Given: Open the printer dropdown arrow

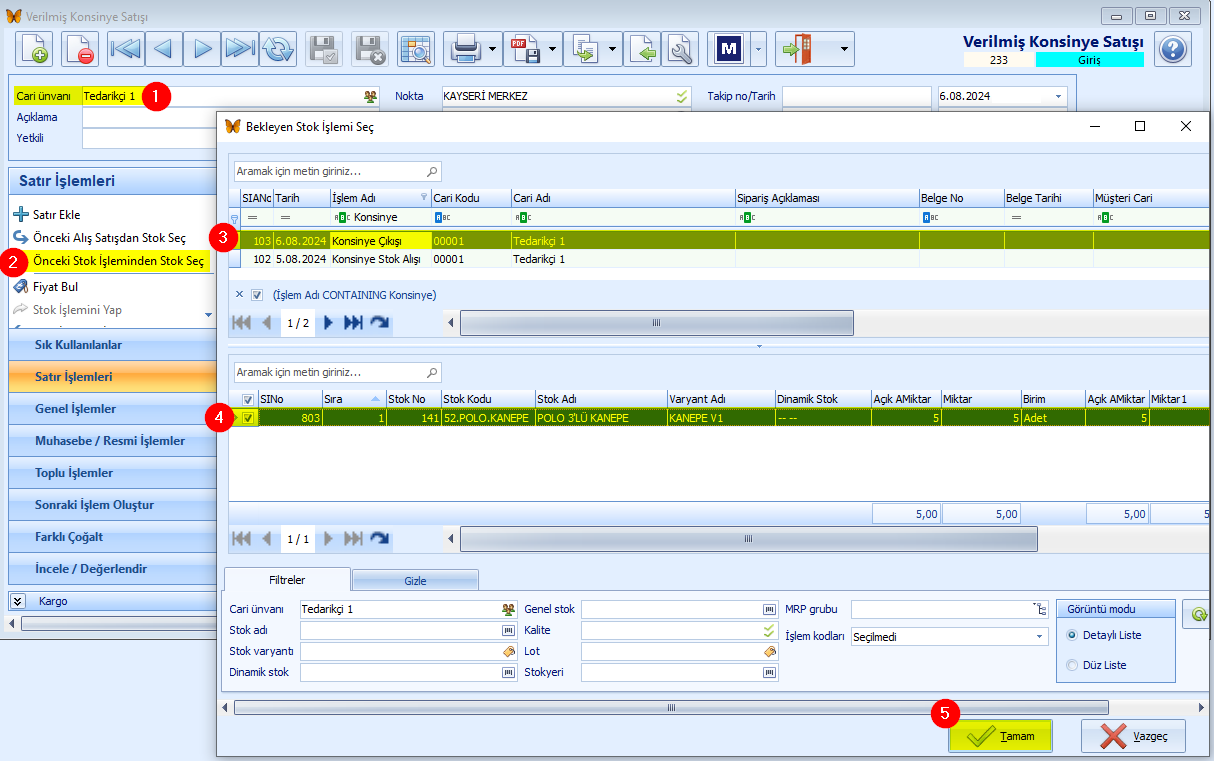Looking at the screenshot, I should (494, 48).
